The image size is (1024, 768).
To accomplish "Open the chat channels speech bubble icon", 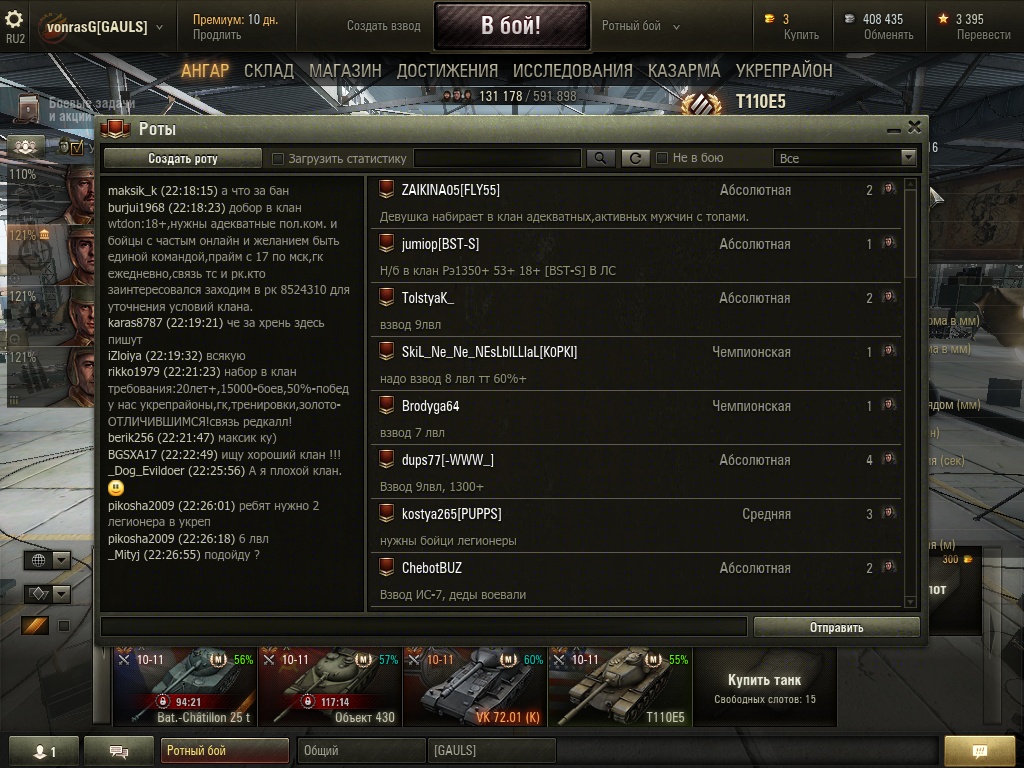I will tap(119, 751).
